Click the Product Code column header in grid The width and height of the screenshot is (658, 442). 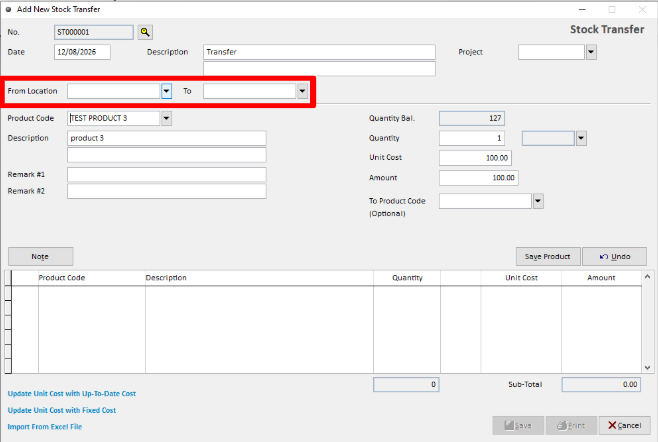[92, 278]
